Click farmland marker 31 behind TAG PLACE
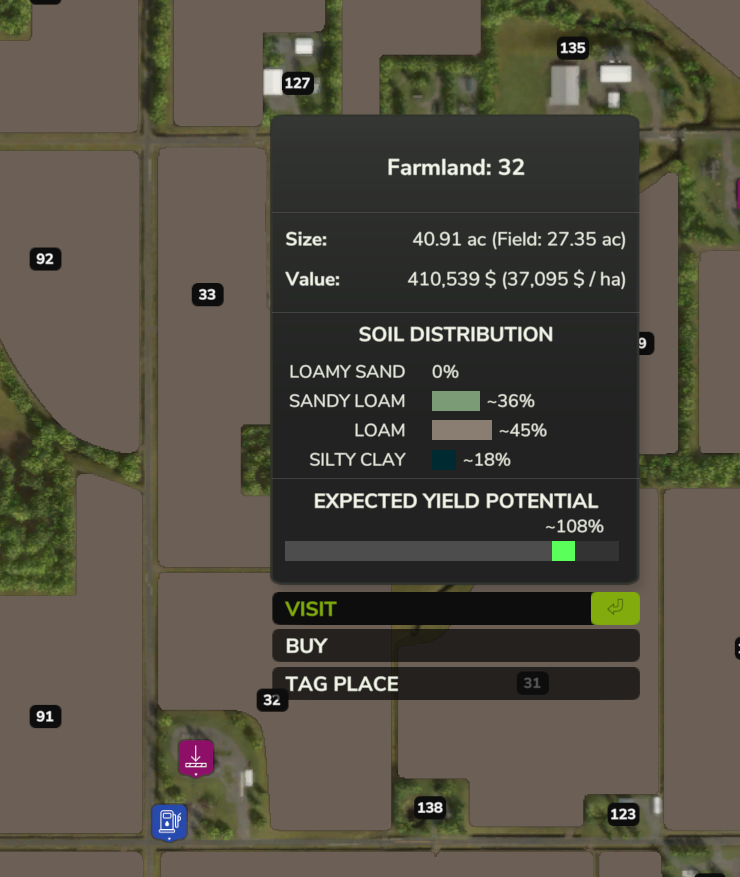740x877 pixels. pos(532,683)
